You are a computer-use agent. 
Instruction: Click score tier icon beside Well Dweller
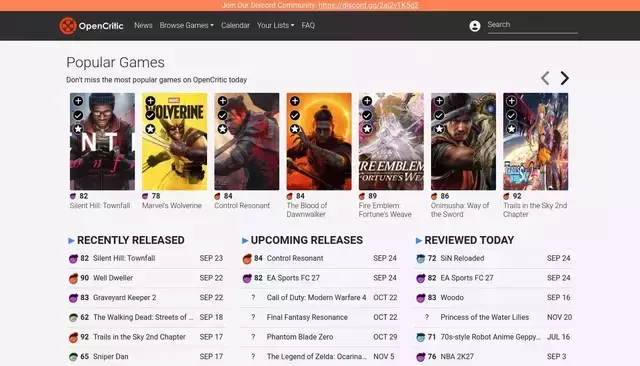pos(73,278)
